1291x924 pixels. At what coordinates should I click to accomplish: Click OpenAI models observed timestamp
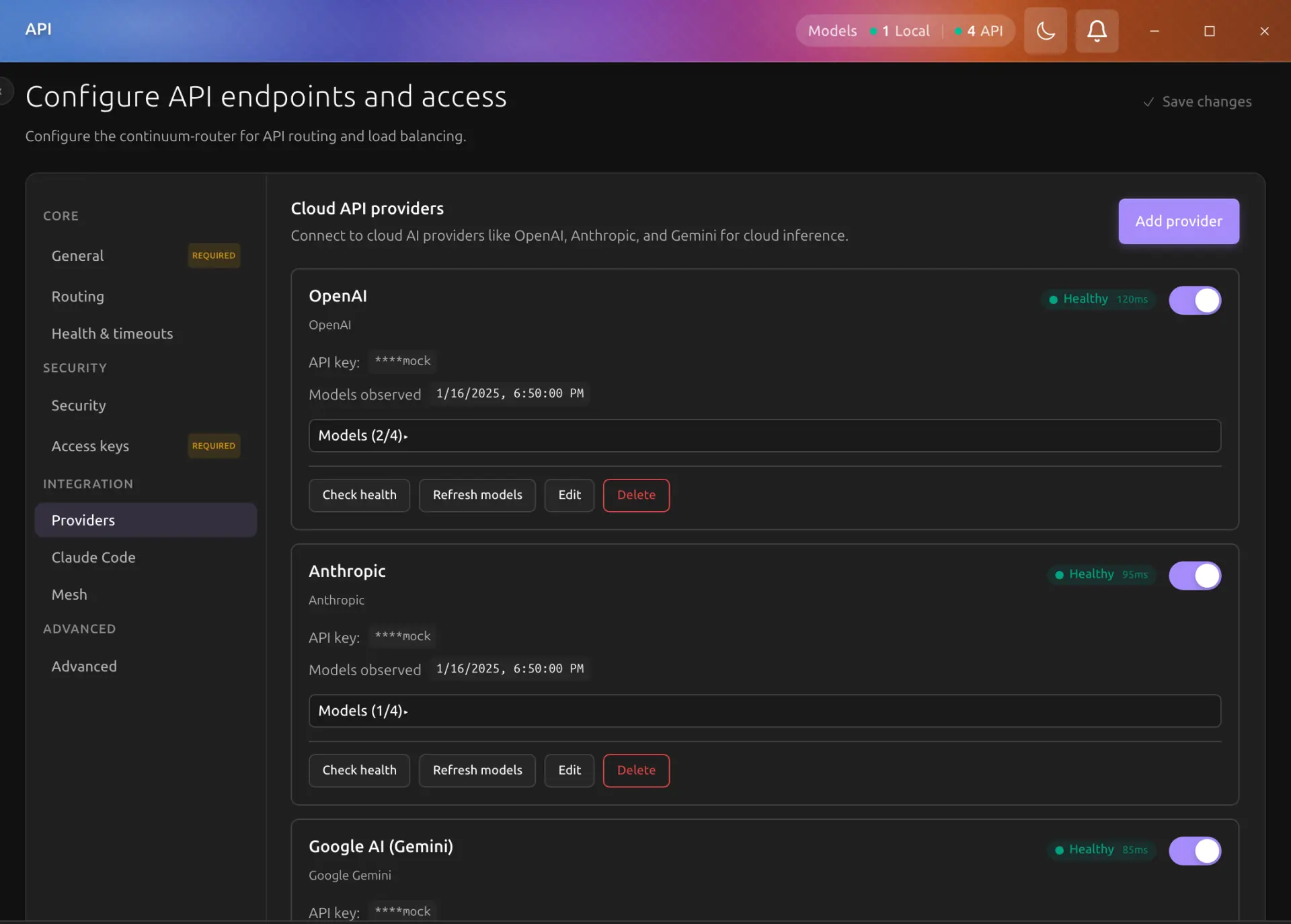coord(510,393)
